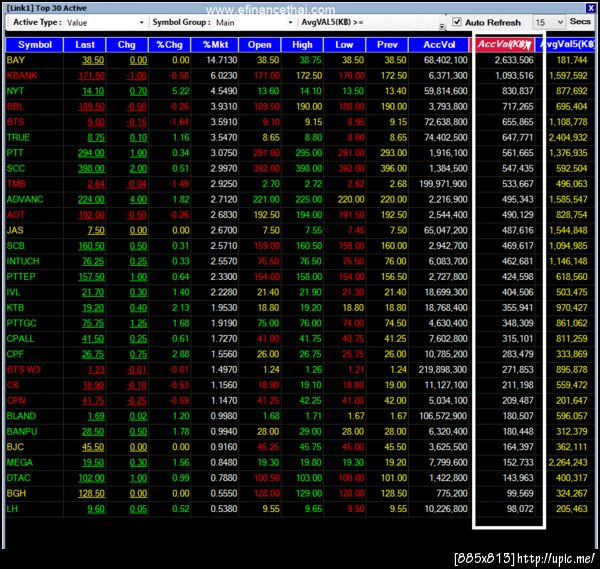Select the TMB symbol
This screenshot has width=600, height=569.
(x=16, y=184)
